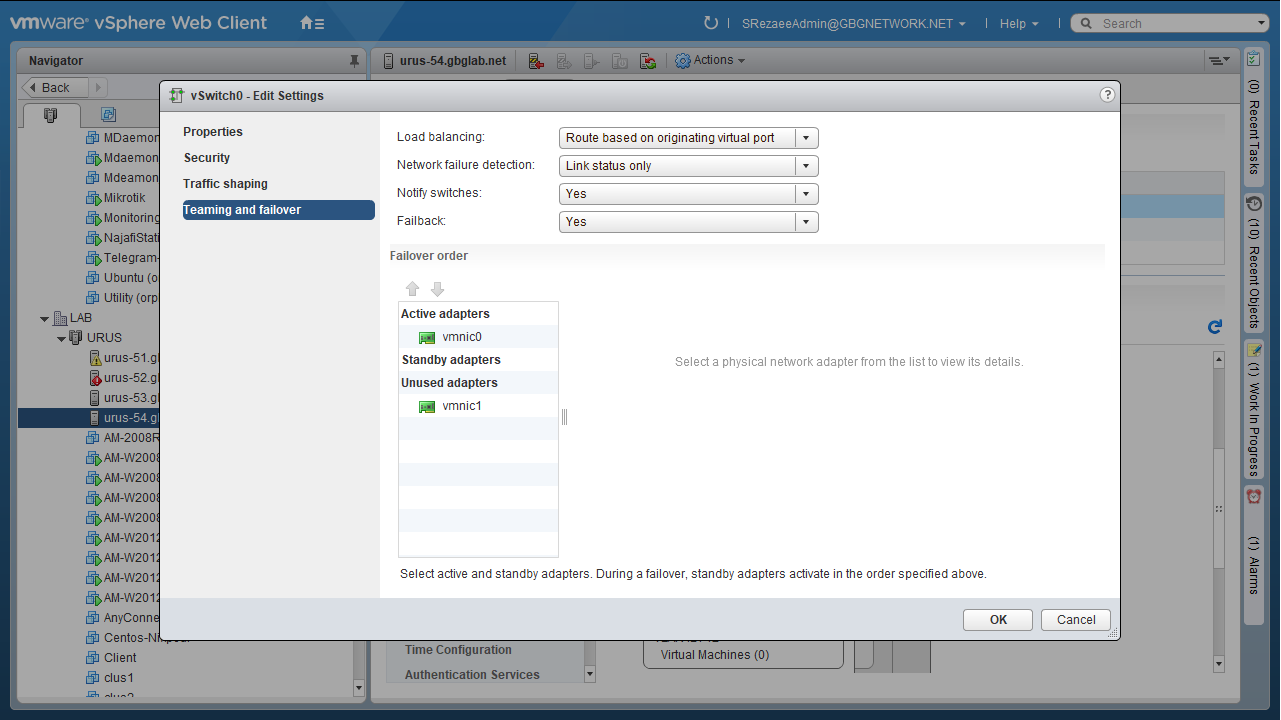1281x720 pixels.
Task: Click the refresh icon beside username
Action: [x=711, y=23]
